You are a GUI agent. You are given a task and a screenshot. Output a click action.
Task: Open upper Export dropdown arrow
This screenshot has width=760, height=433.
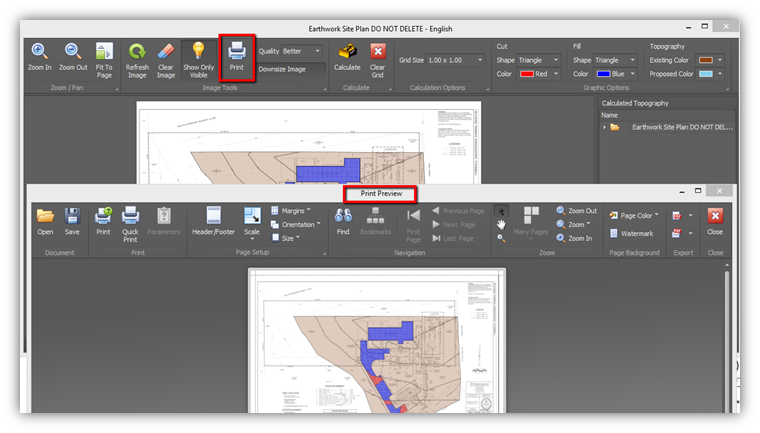point(690,216)
